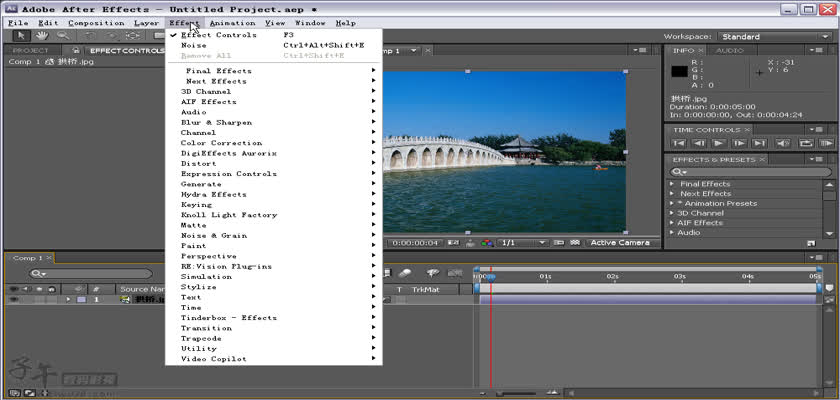Open the 1/1 resolution dropdown
840x400 pixels.
point(523,243)
